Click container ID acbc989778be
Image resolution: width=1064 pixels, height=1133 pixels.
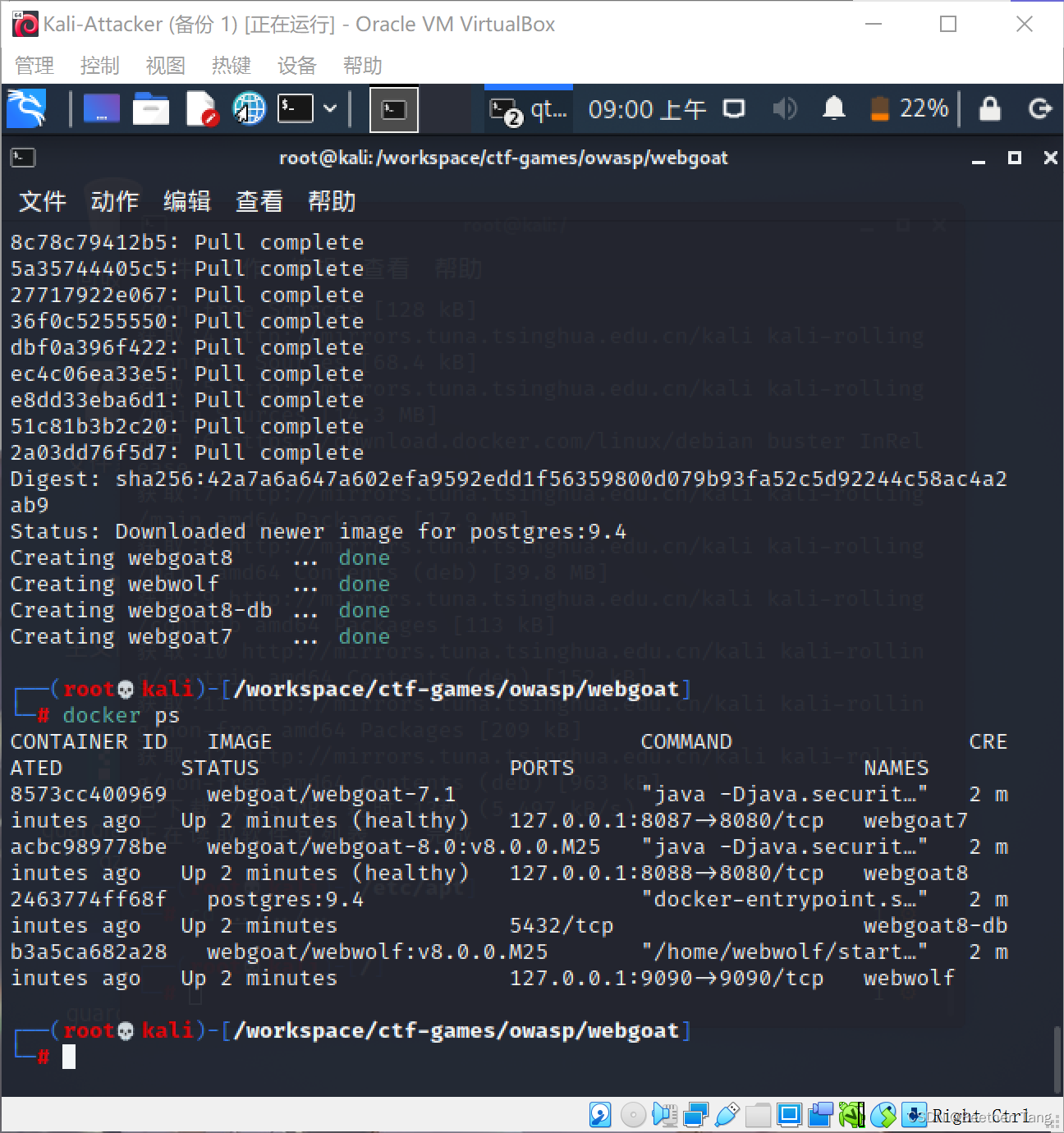[89, 846]
